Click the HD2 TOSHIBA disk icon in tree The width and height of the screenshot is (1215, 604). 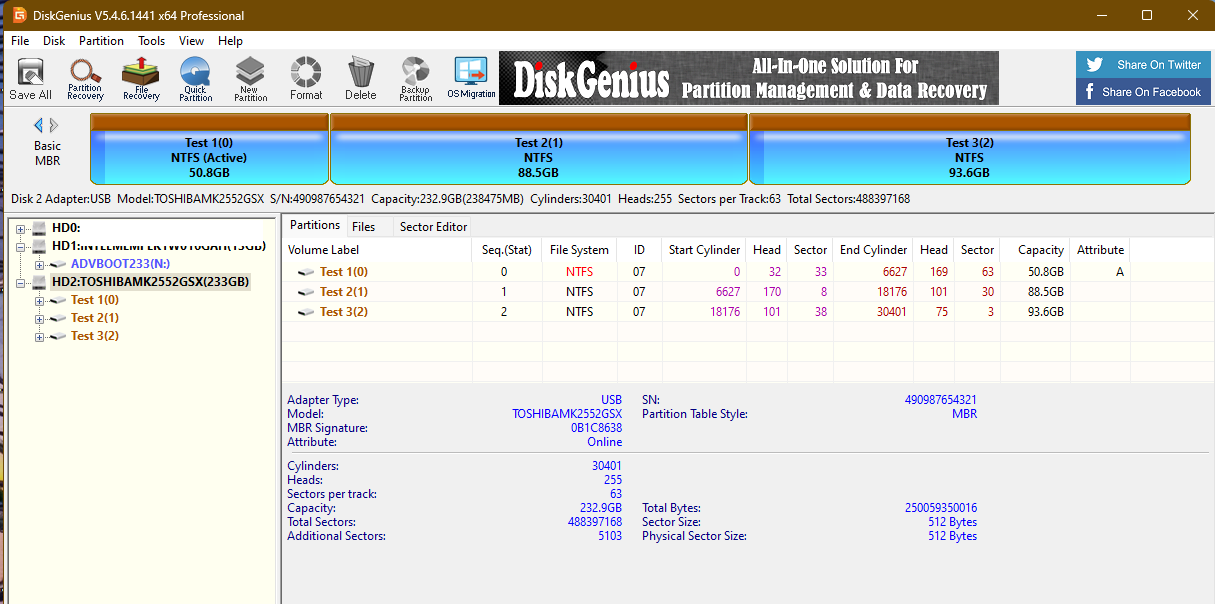tap(40, 282)
